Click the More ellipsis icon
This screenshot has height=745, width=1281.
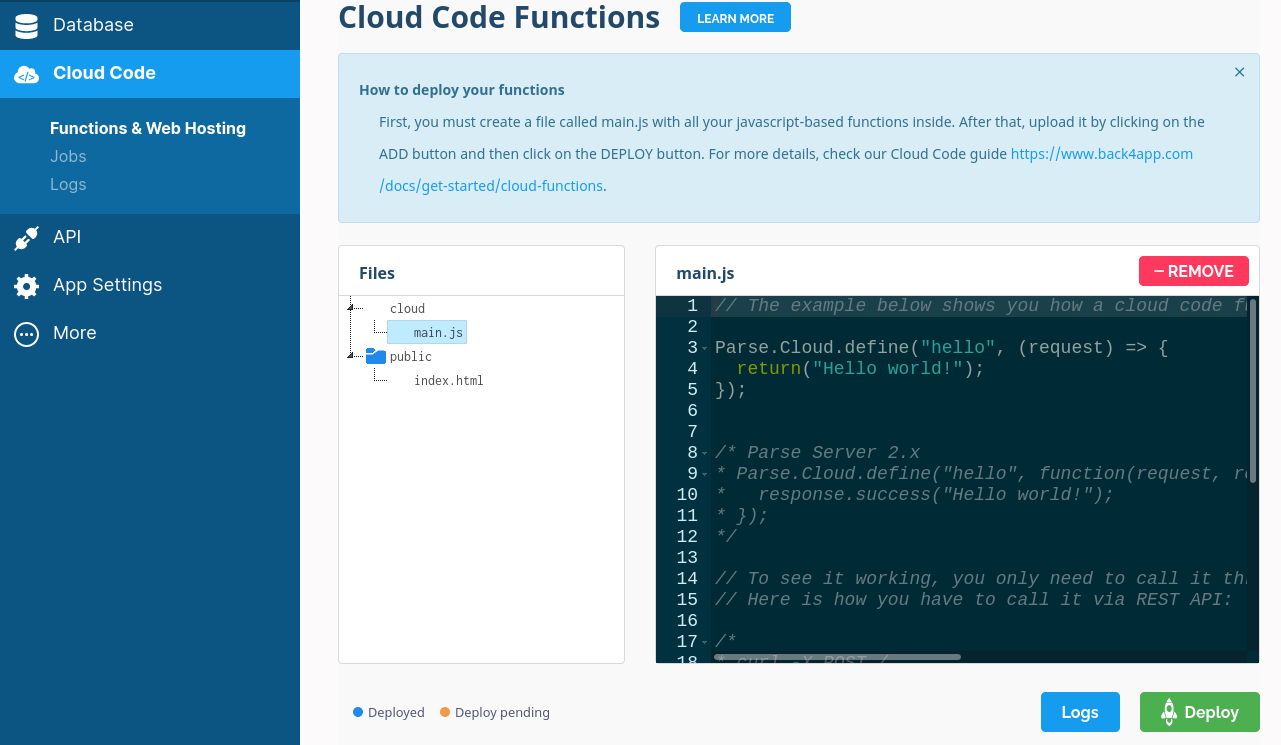[x=26, y=333]
